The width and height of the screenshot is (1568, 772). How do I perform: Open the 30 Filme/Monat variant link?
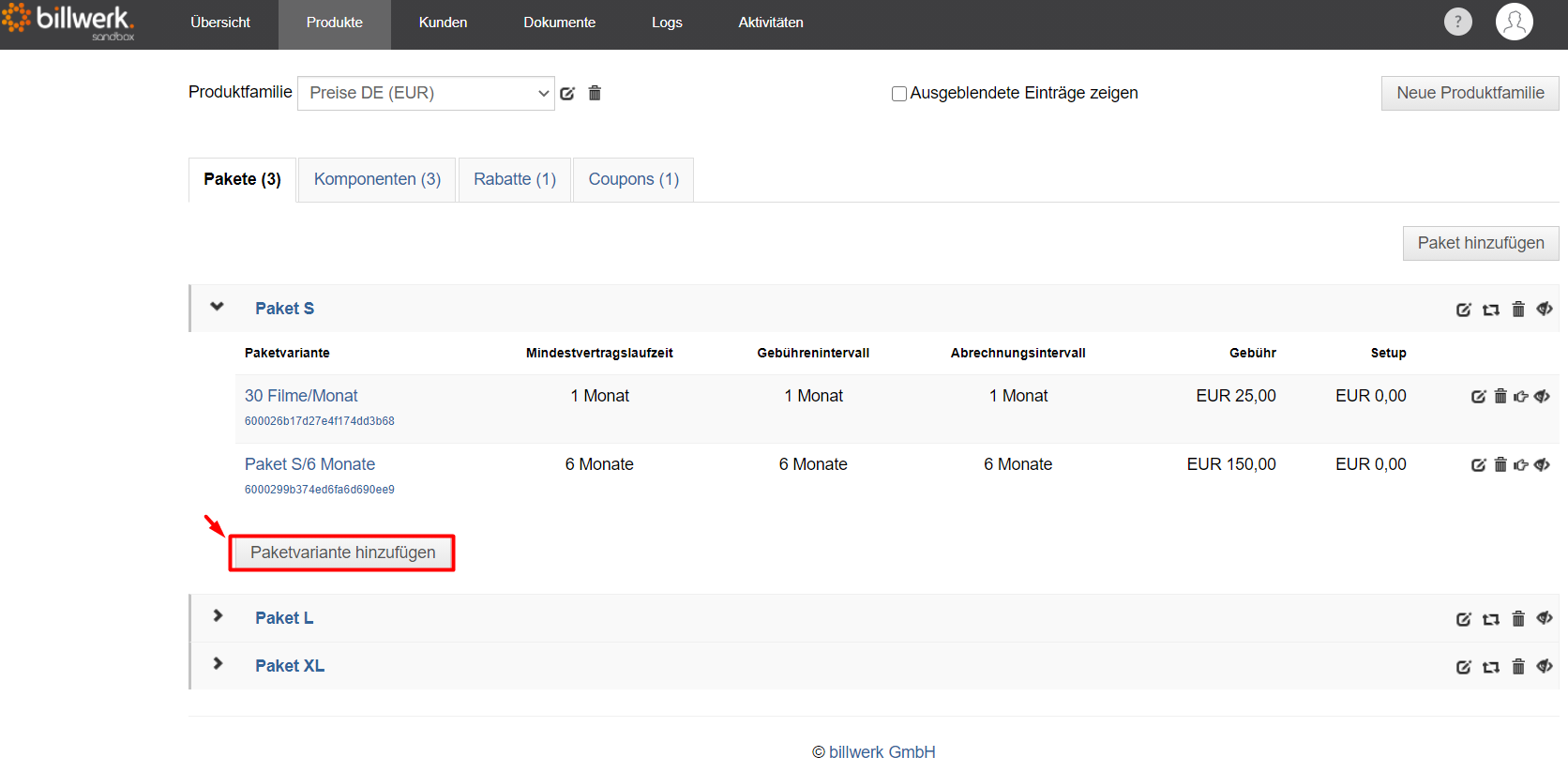[301, 396]
